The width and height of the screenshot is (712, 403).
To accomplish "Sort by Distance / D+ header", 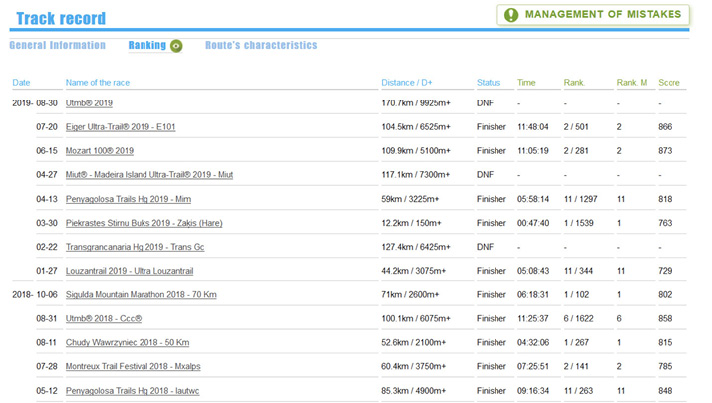I will 407,83.
